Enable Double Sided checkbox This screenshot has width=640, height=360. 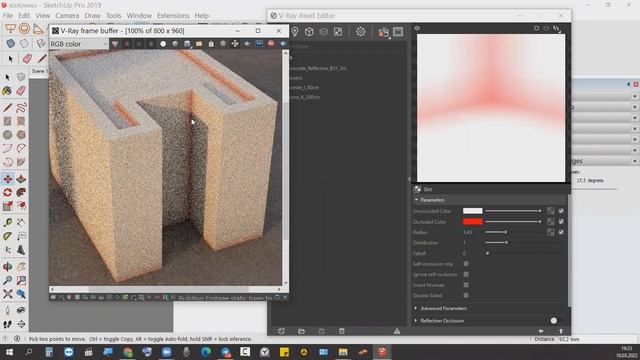click(x=466, y=296)
